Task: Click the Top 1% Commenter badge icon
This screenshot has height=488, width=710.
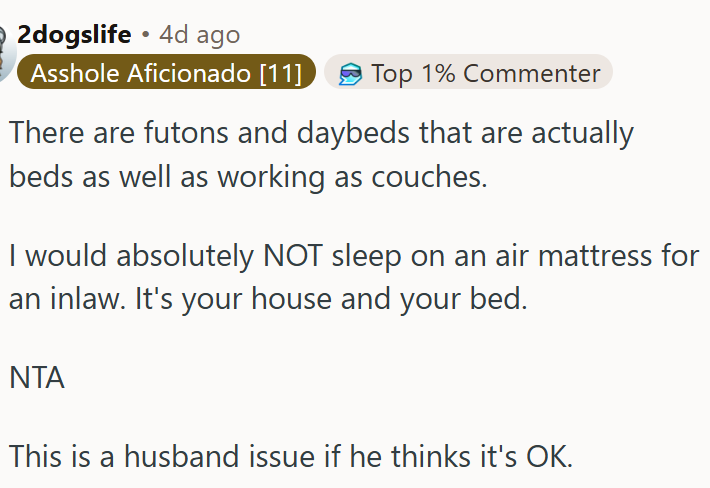Action: coord(350,73)
